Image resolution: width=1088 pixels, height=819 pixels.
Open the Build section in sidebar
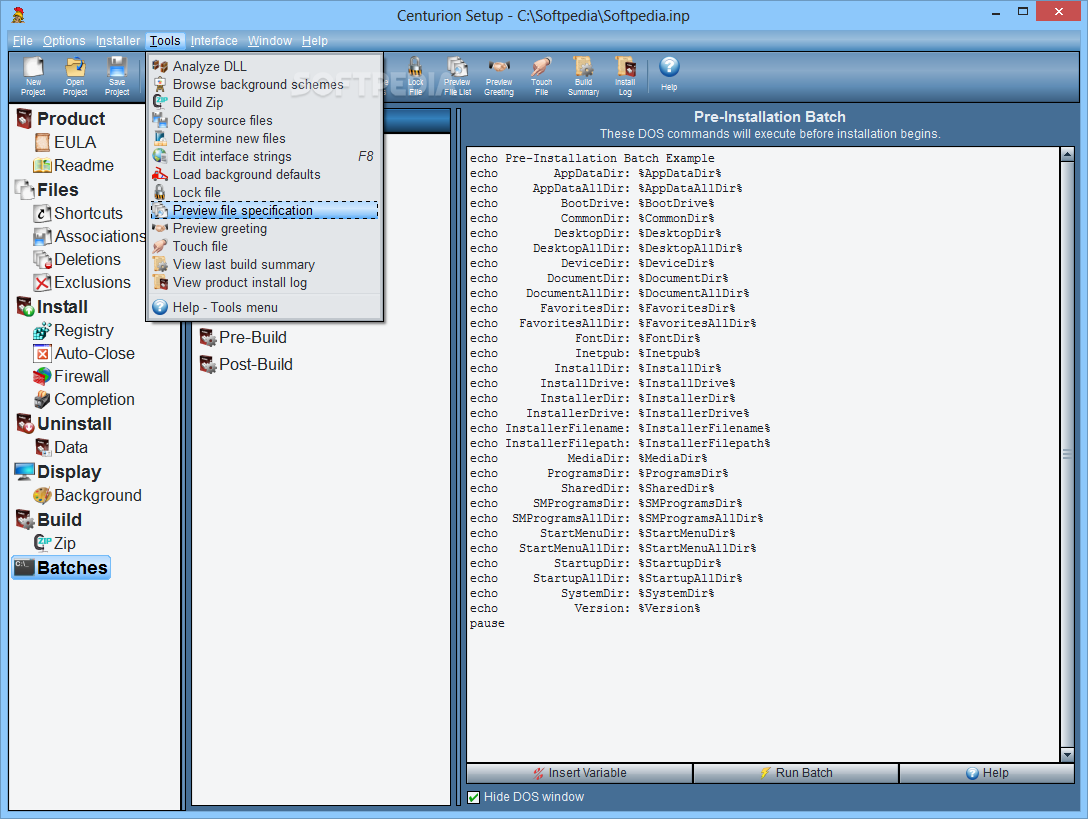point(49,520)
